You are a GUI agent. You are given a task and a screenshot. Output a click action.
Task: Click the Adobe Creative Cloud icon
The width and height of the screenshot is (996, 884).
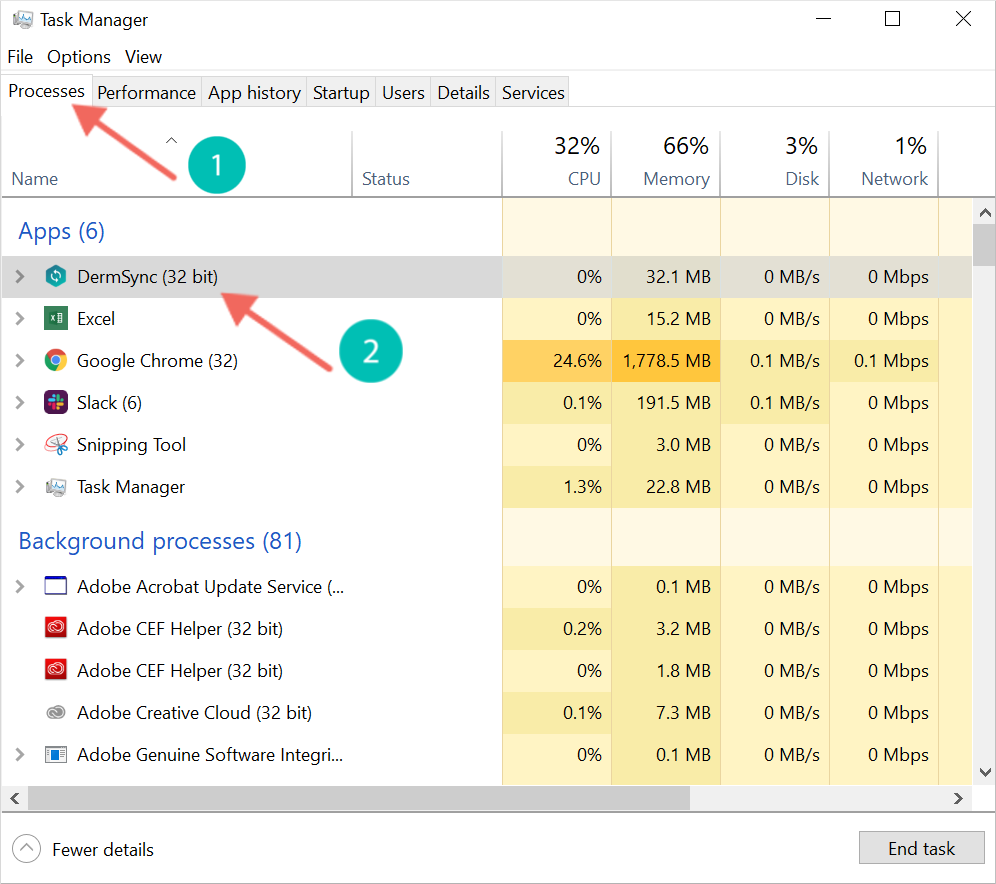[x=56, y=713]
